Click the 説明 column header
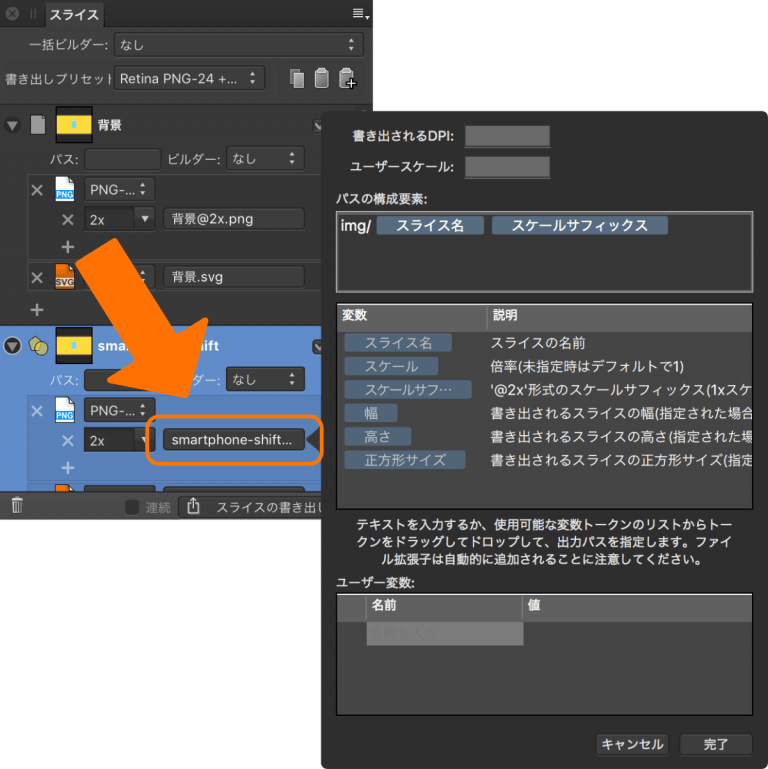The height and width of the screenshot is (769, 768). (620, 316)
